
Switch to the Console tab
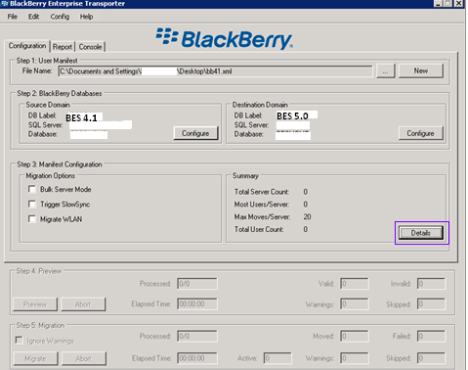(90, 47)
